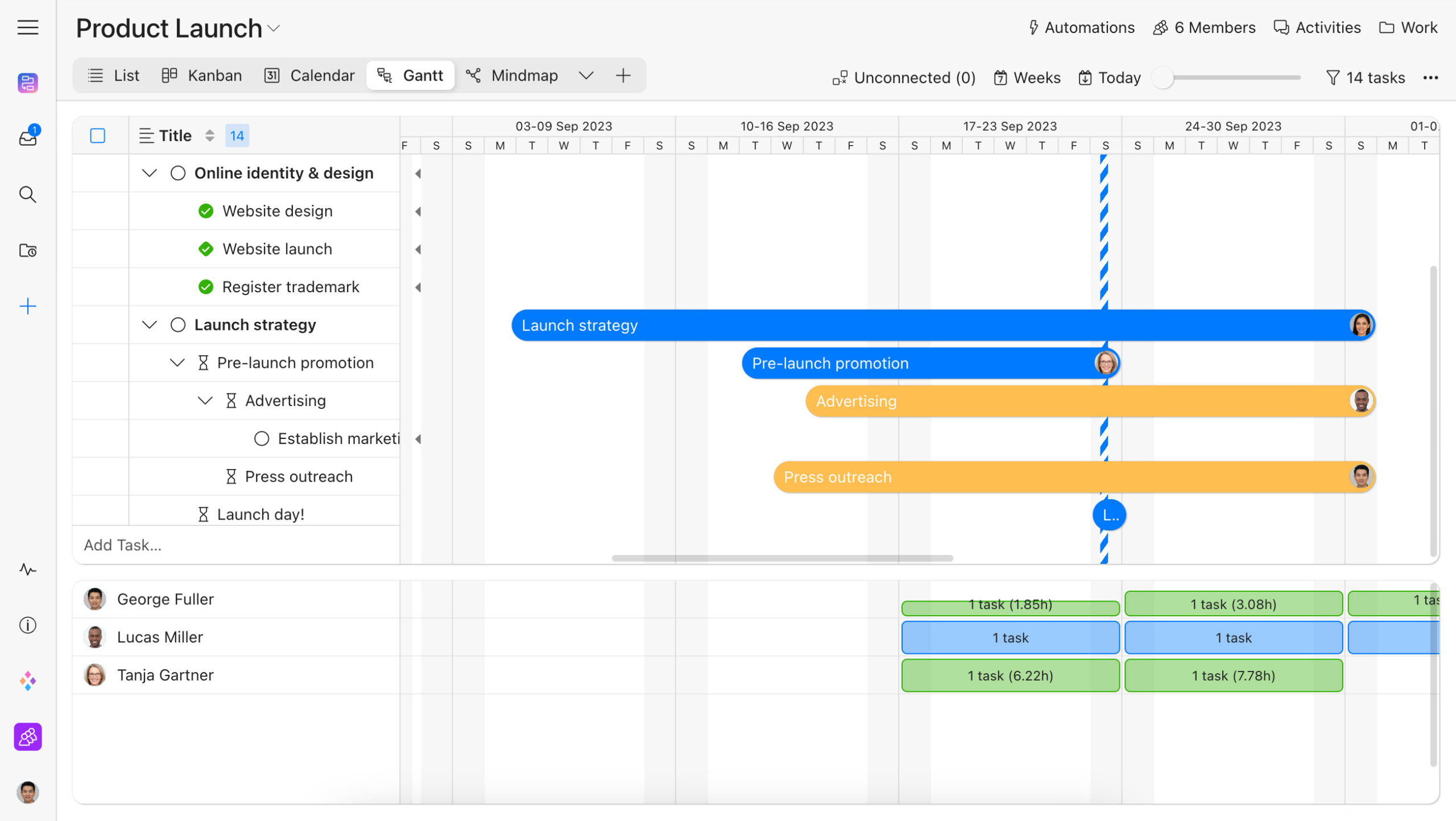Viewport: 1456px width, 821px height.
Task: Tick the select-all checkbox beside Title
Action: (x=98, y=135)
